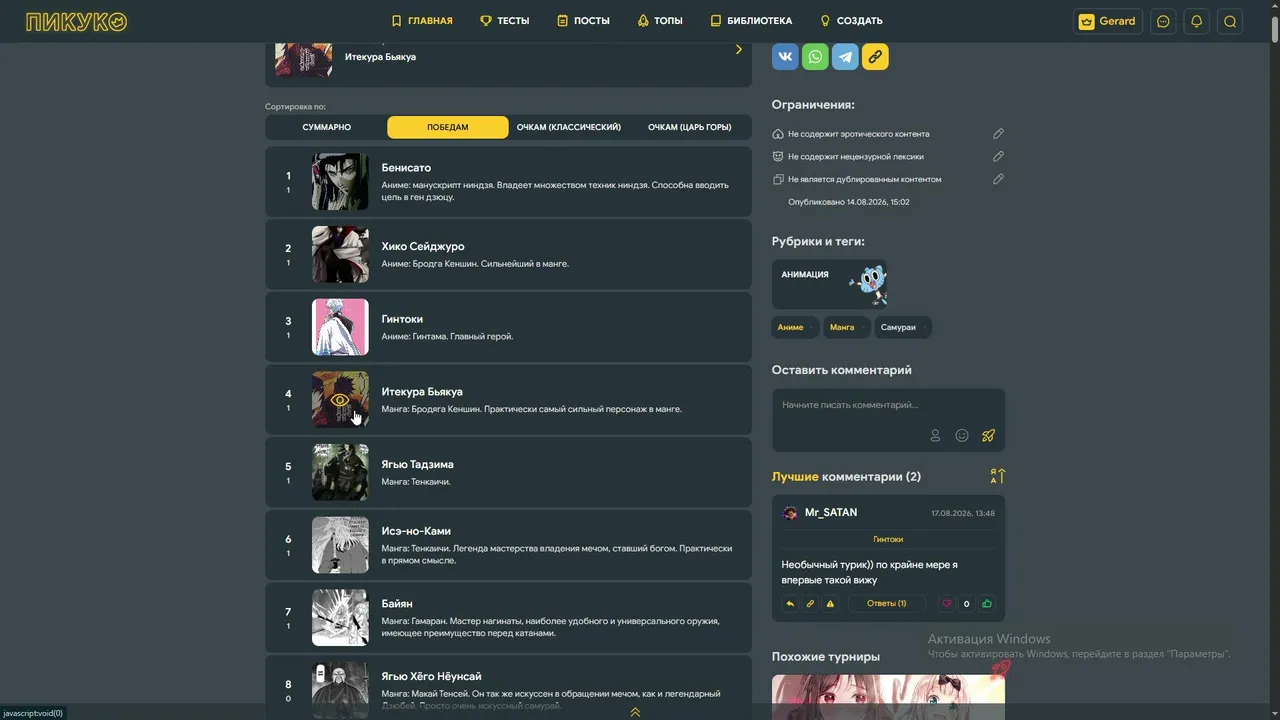View the Хико Сейджуро character image
The width and height of the screenshot is (1280, 720).
[340, 254]
